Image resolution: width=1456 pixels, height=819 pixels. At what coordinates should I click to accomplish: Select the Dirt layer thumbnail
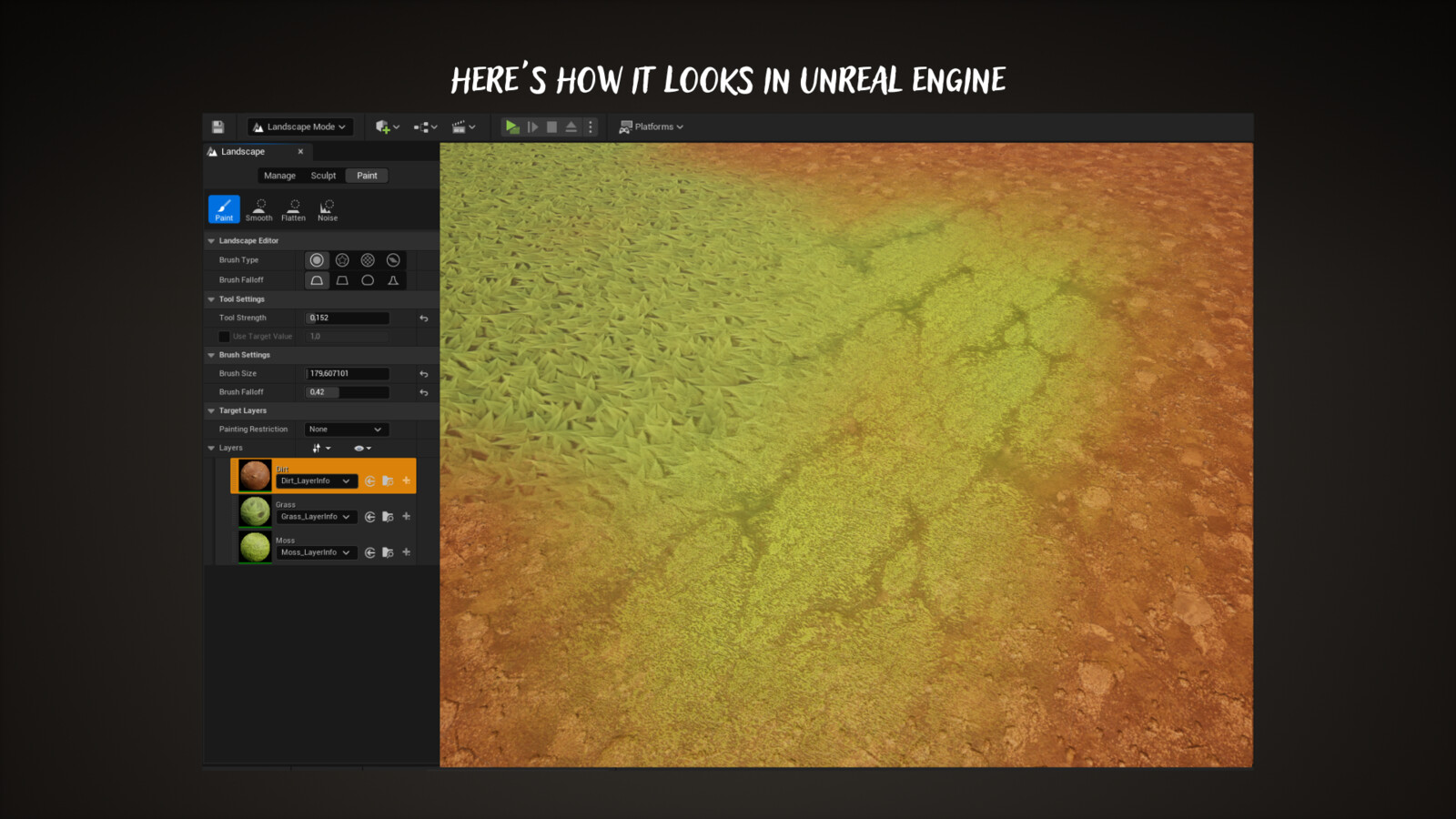pos(255,476)
